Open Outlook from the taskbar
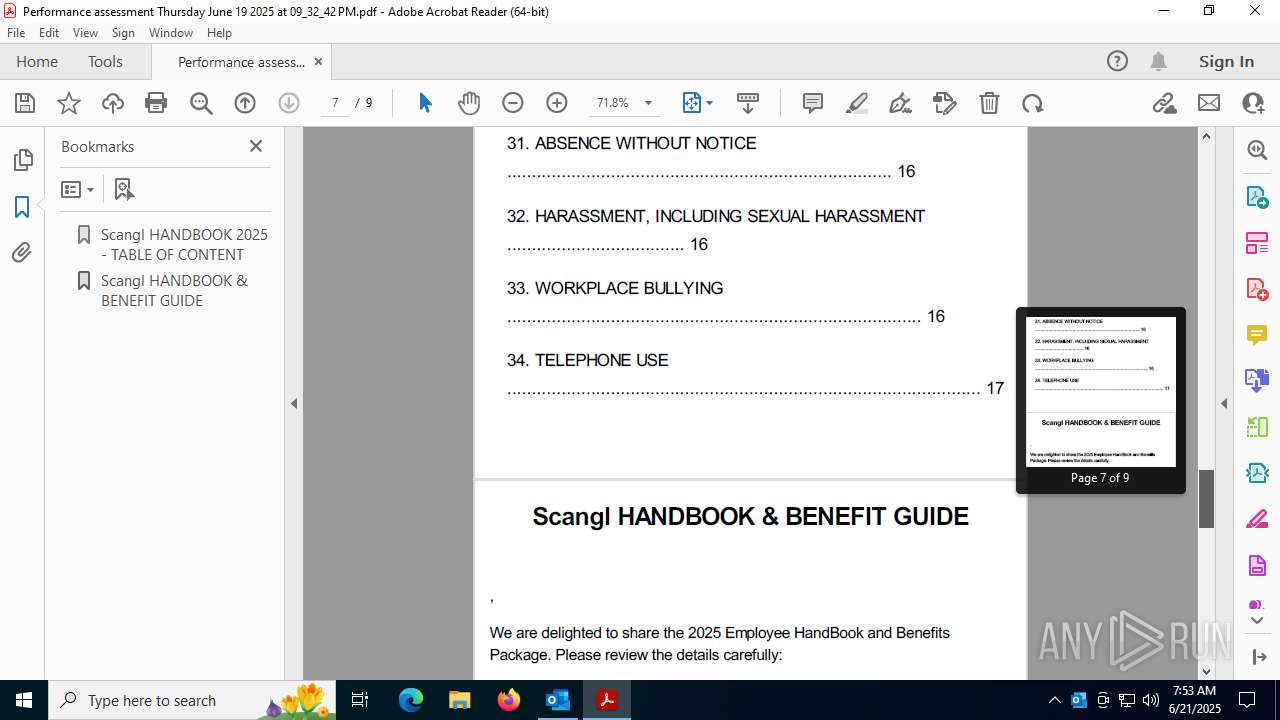Image resolution: width=1280 pixels, height=720 pixels. click(557, 700)
